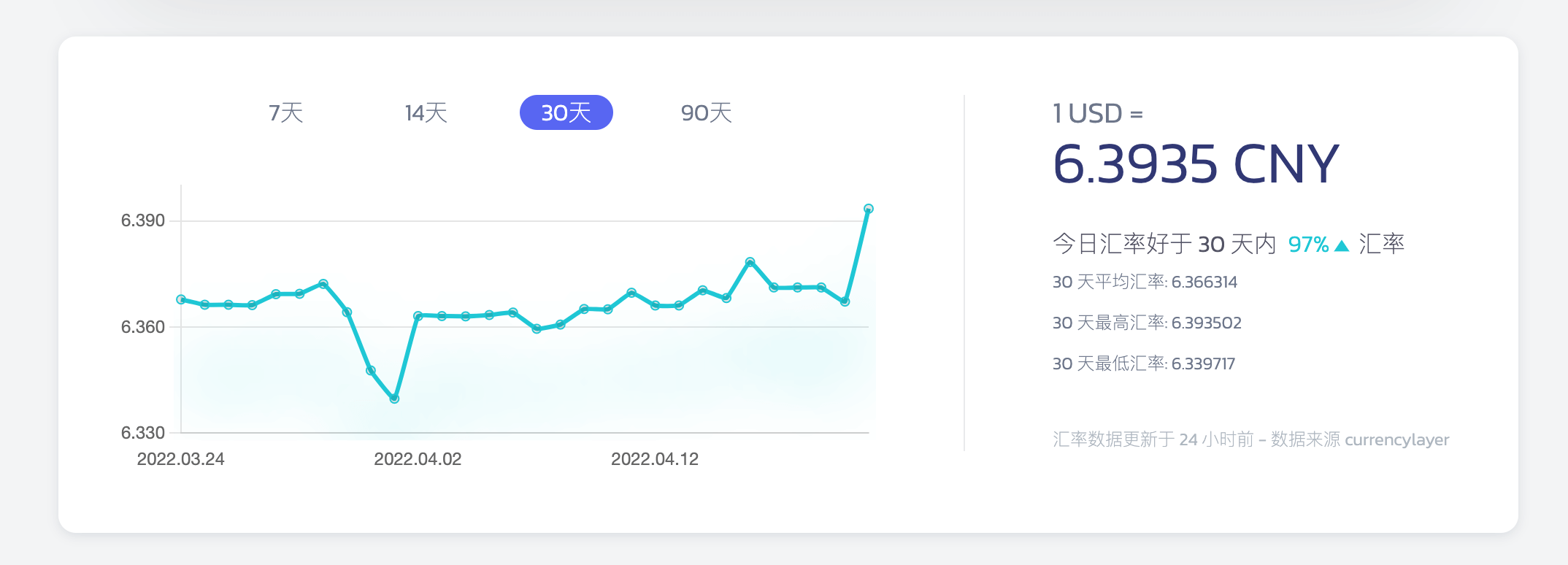1568x565 pixels.
Task: Click the 97% percentage value
Action: point(1308,245)
